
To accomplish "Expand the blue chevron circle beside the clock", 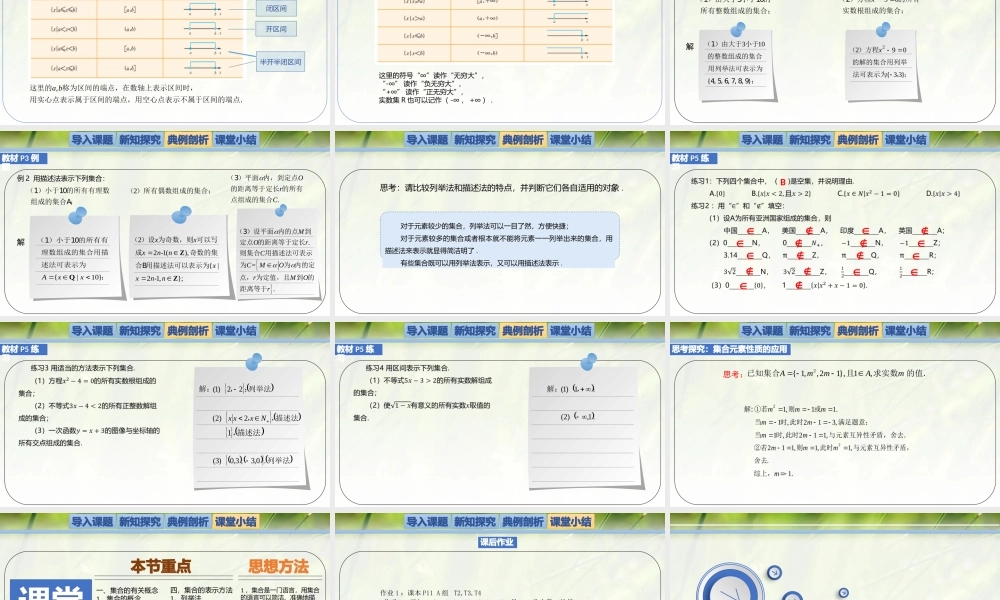I will [844, 593].
